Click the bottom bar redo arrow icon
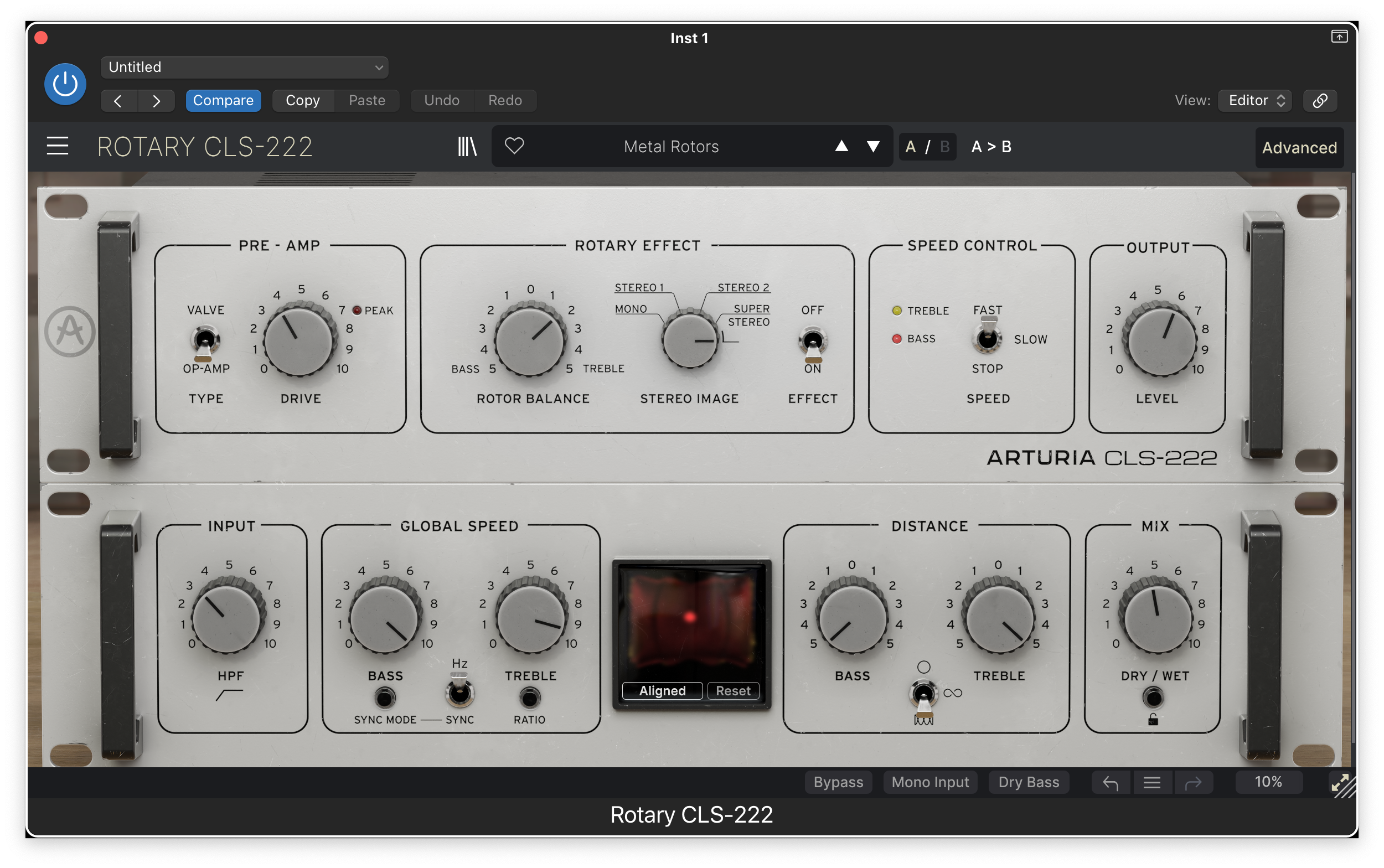Image resolution: width=1384 pixels, height=868 pixels. (x=1194, y=782)
